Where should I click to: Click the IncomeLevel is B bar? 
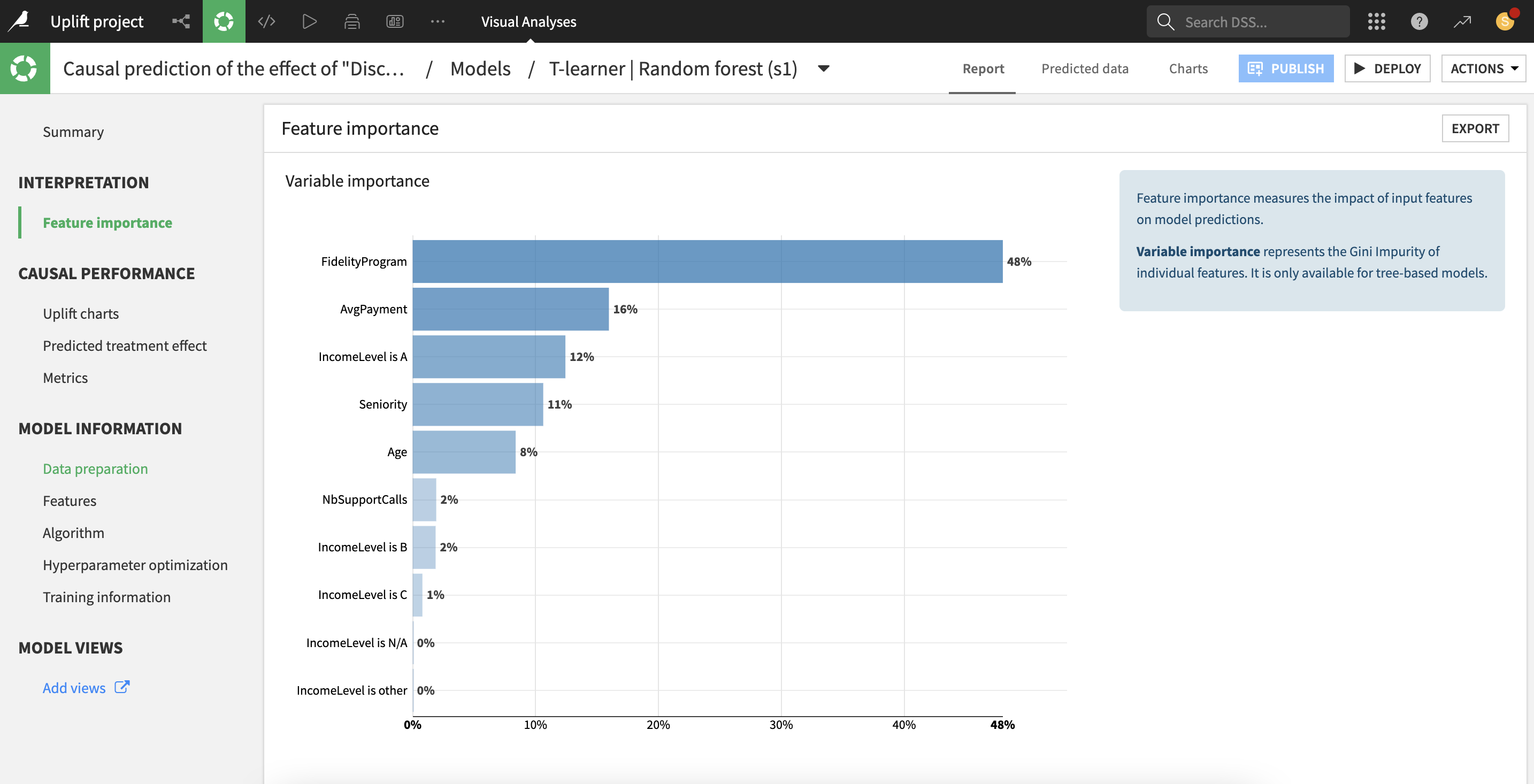[x=424, y=547]
